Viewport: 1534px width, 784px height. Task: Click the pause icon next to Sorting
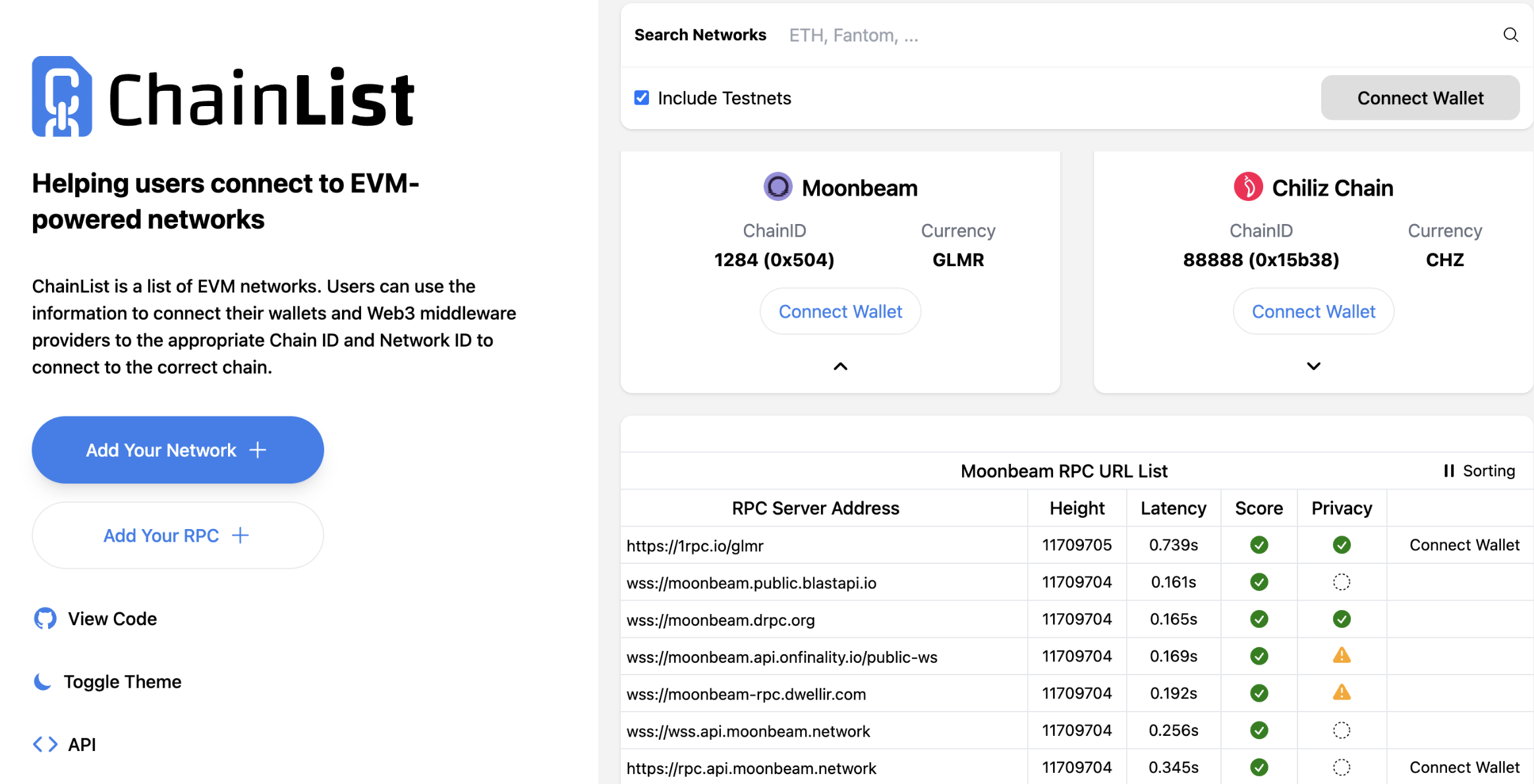[x=1448, y=470]
